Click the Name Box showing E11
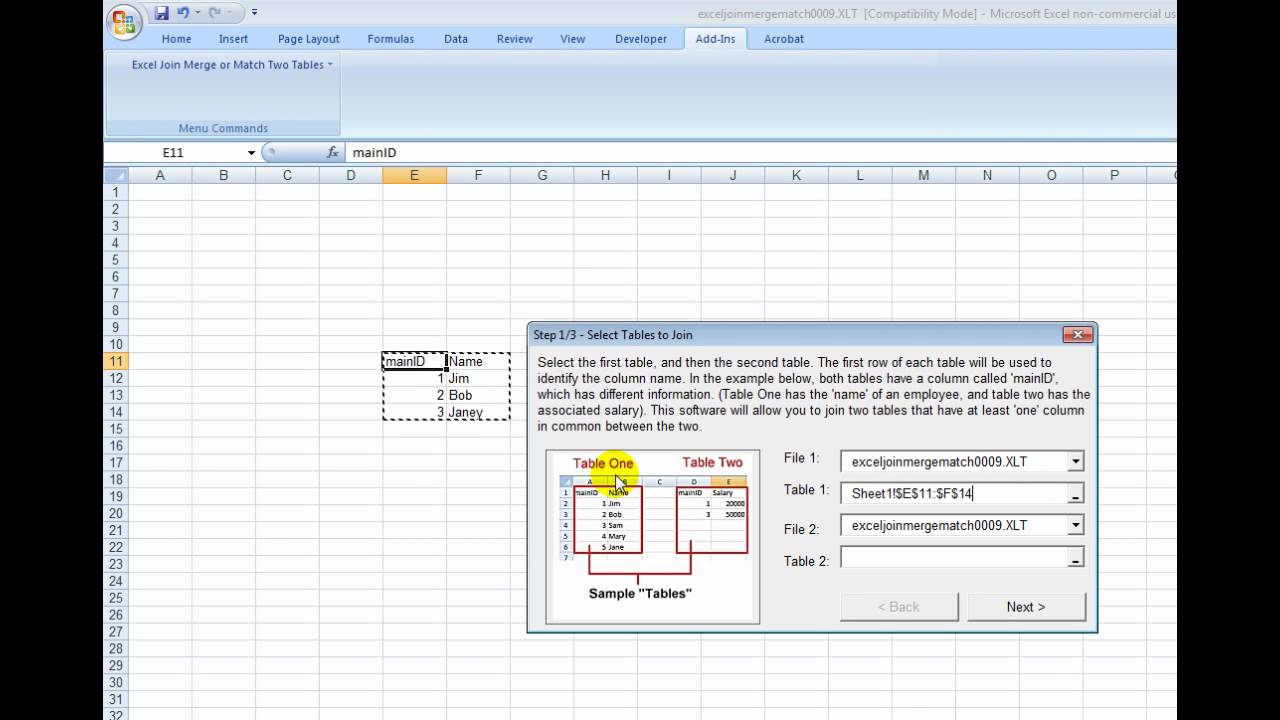Image resolution: width=1280 pixels, height=720 pixels. coord(174,152)
